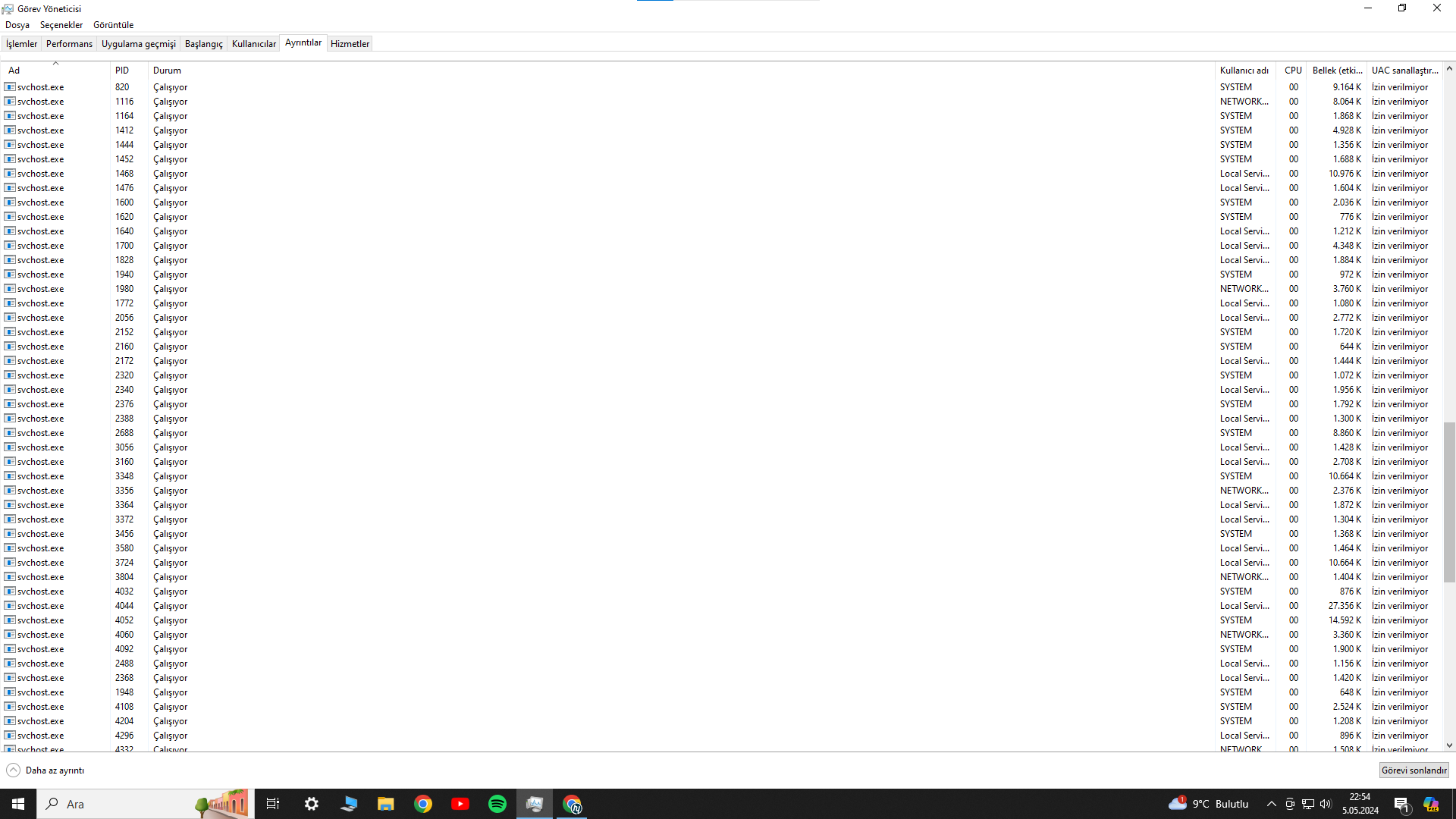Switch to the Performans tab
Image resolution: width=1456 pixels, height=819 pixels.
coord(69,44)
